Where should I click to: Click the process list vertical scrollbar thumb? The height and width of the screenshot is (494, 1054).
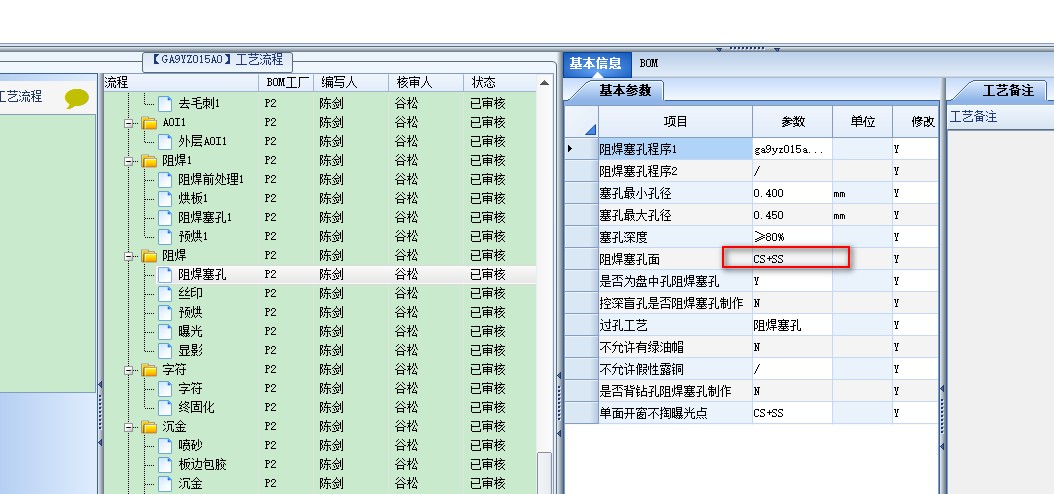(544, 472)
